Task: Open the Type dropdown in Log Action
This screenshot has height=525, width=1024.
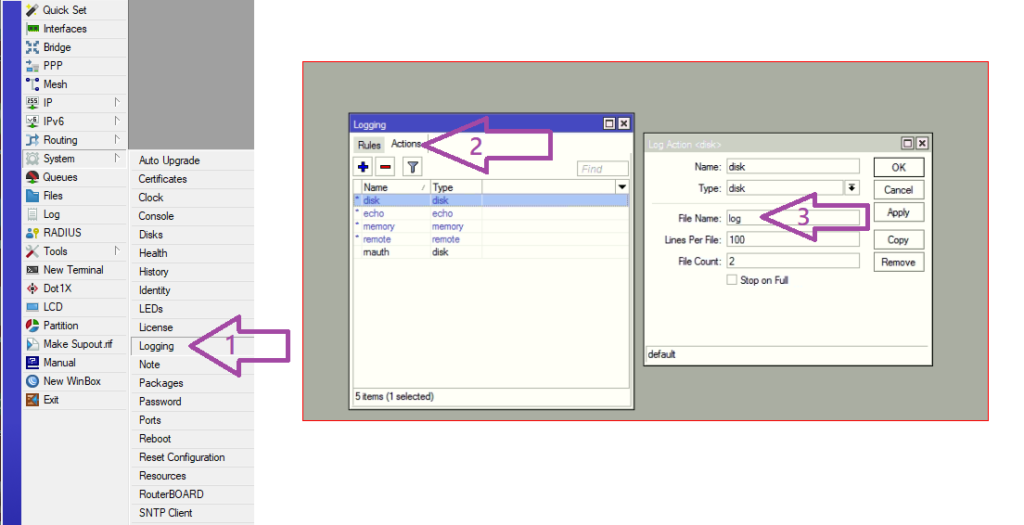Action: click(x=852, y=188)
